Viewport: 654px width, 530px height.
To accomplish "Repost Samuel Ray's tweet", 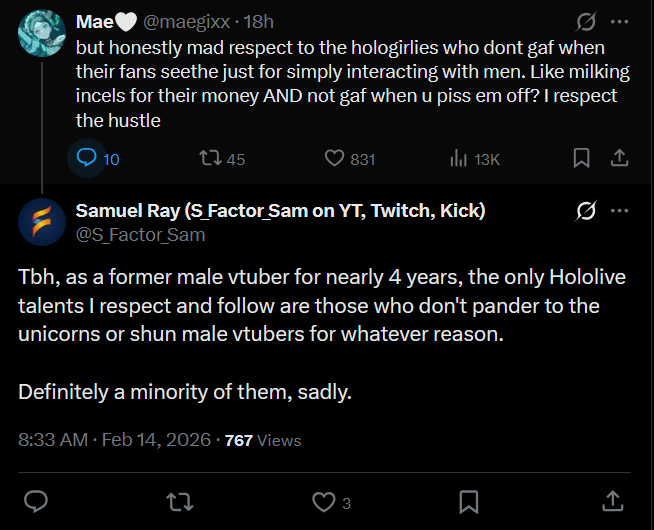I will coord(180,501).
